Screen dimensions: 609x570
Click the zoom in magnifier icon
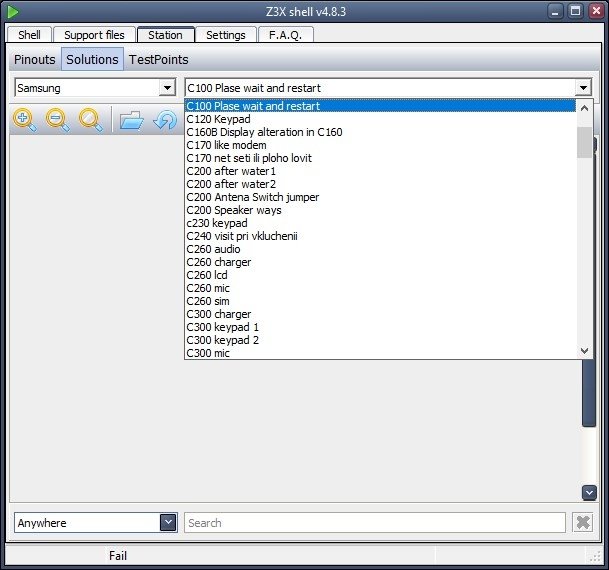[24, 120]
